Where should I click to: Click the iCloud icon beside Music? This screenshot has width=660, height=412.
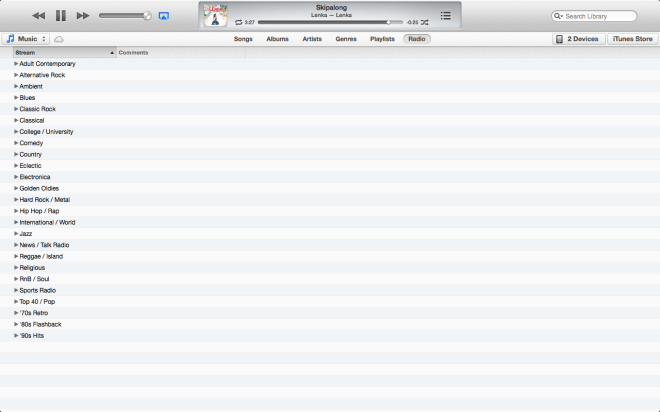59,39
